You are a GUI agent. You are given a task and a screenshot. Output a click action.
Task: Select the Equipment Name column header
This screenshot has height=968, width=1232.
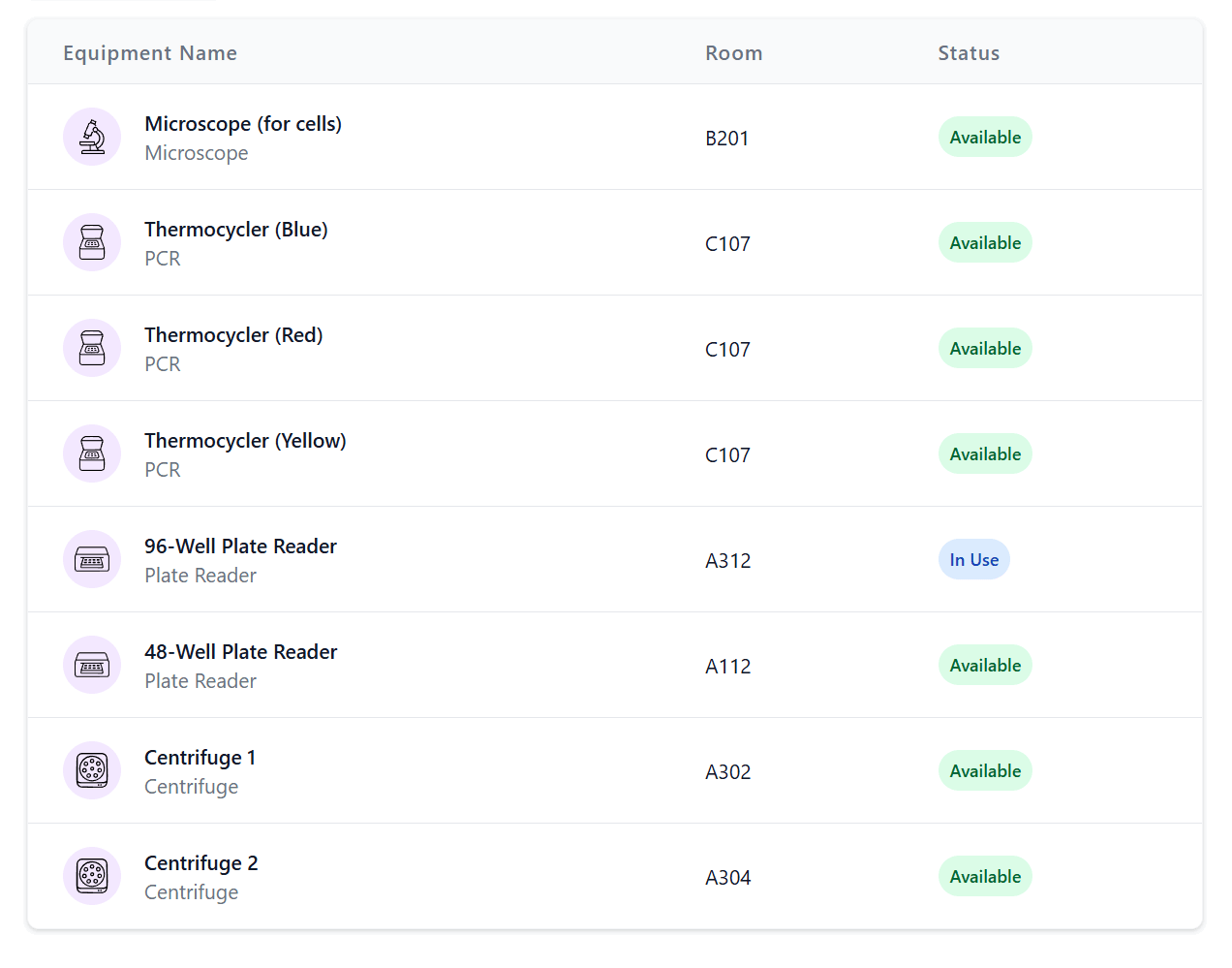pos(150,53)
